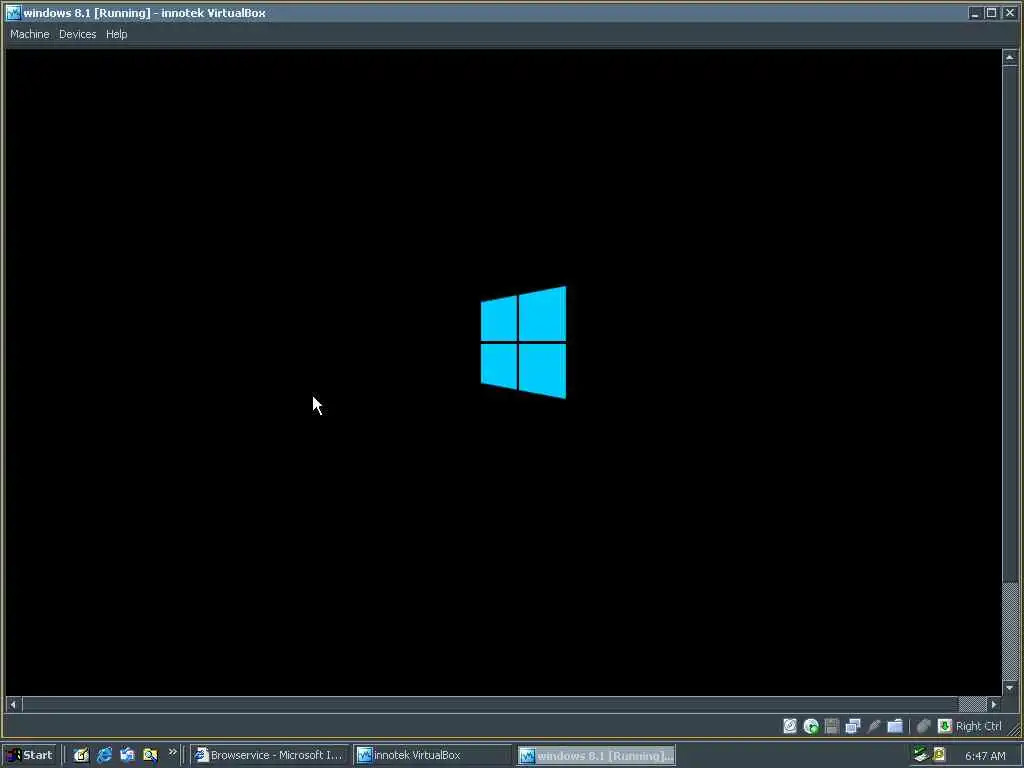Viewport: 1024px width, 768px height.
Task: Click the right arrow of horizontal scrollbar
Action: coord(993,704)
